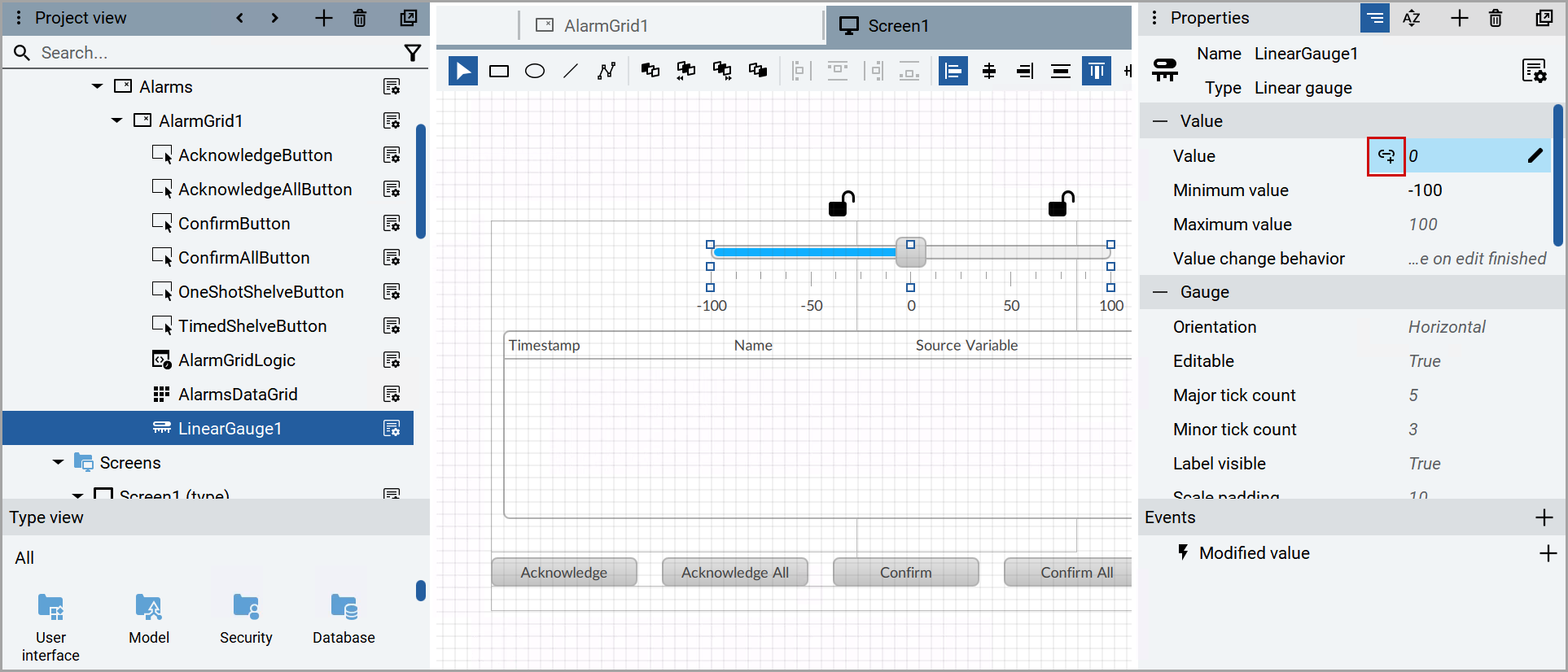Screen dimensions: 1568x672
Task: Click the Orientation value Horizontal
Action: [x=1447, y=327]
